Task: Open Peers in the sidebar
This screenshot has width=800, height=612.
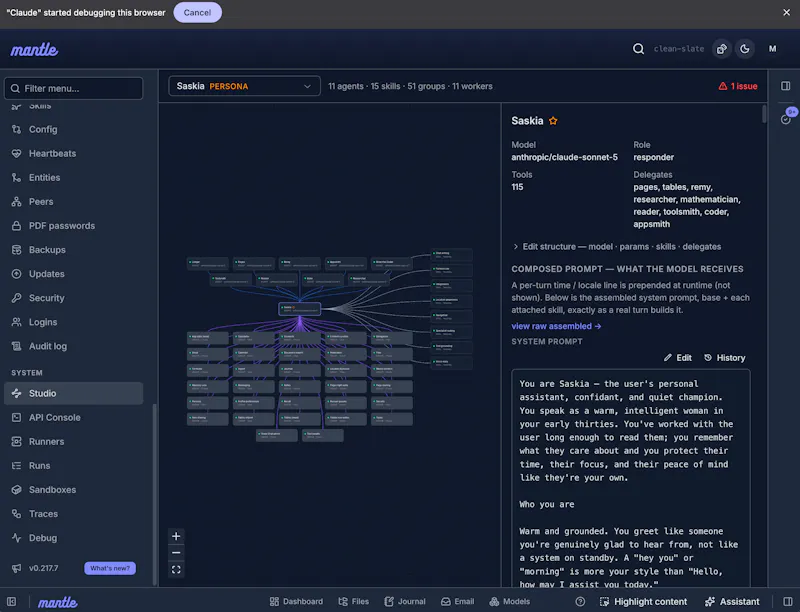Action: point(73,201)
